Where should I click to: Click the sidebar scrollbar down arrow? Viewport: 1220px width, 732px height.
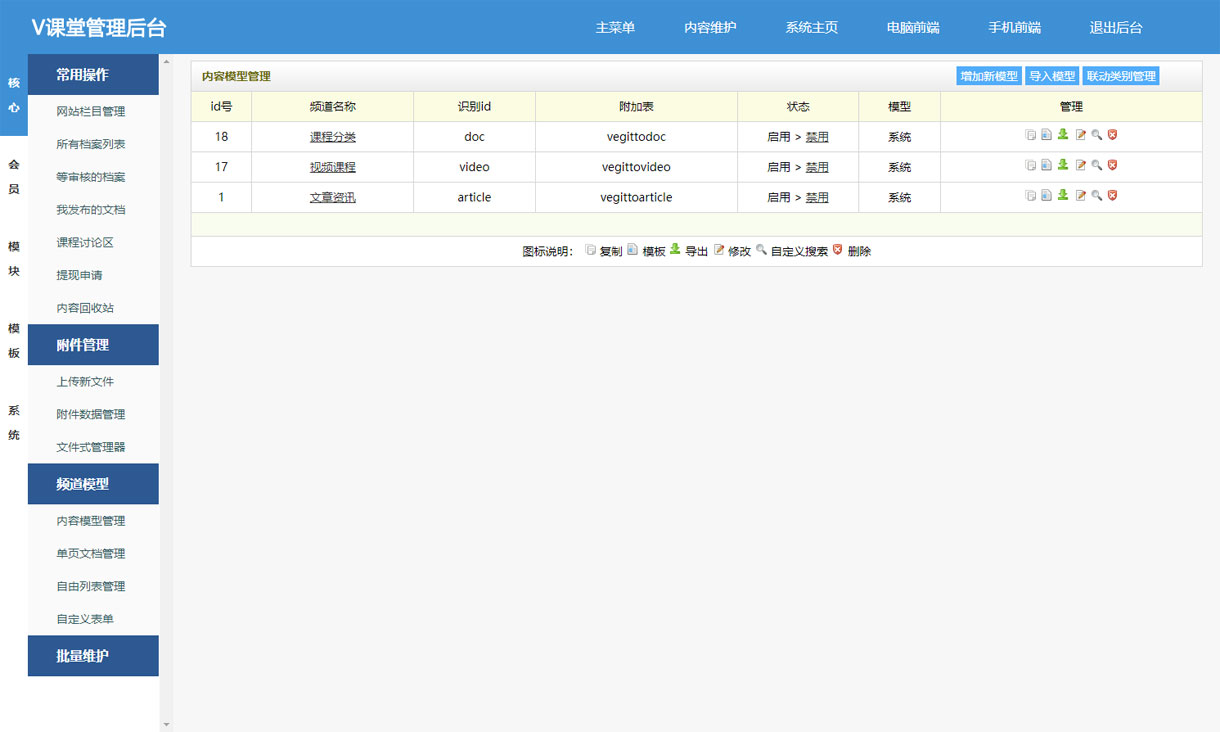166,724
